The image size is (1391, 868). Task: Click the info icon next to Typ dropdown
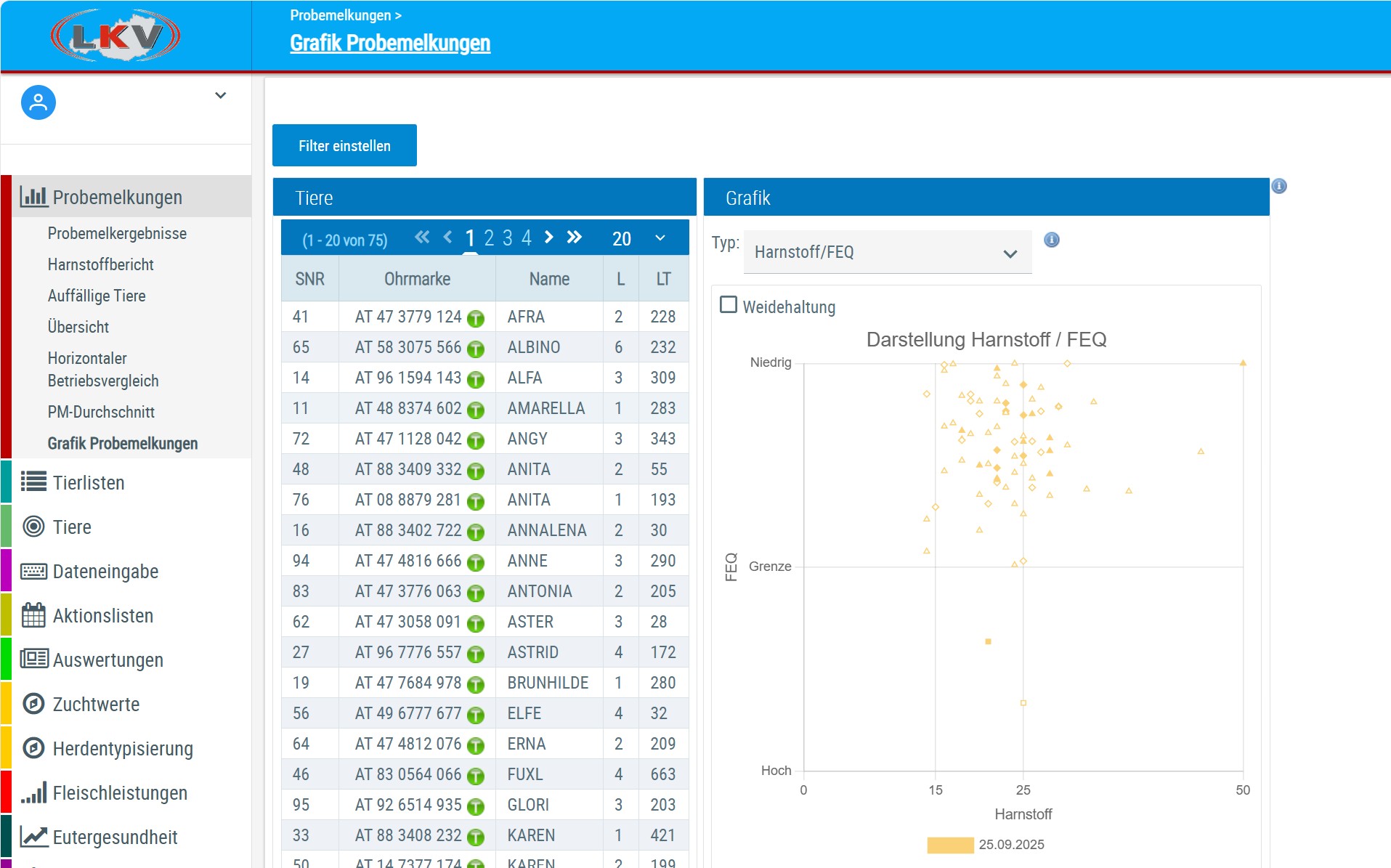[x=1051, y=240]
